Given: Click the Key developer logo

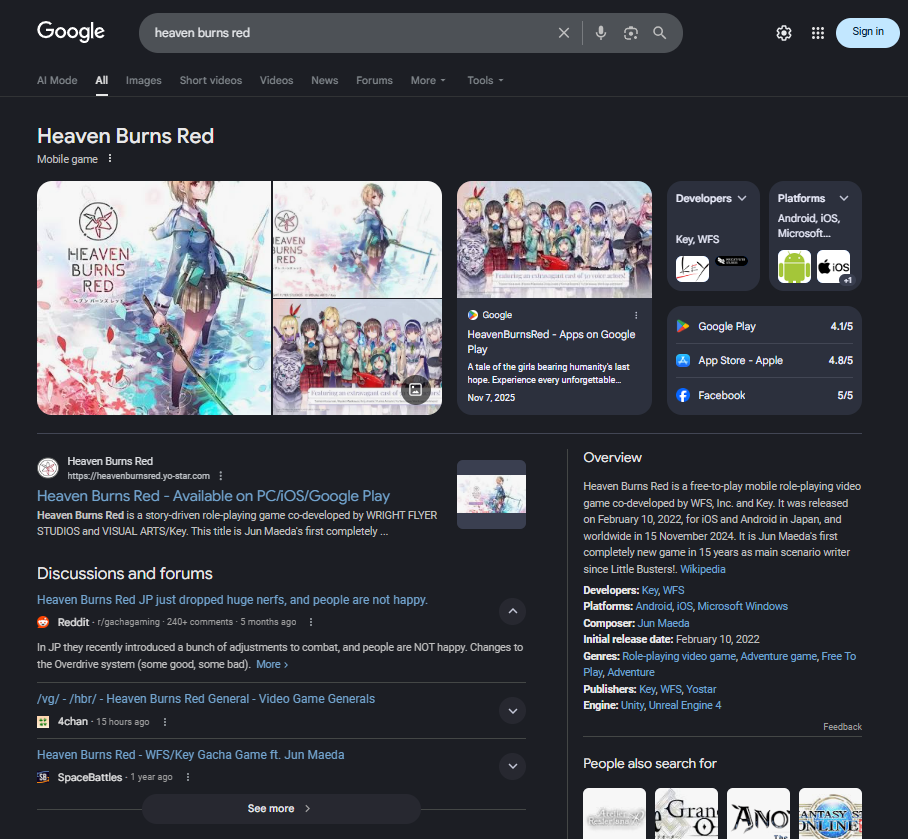Looking at the screenshot, I should (692, 268).
